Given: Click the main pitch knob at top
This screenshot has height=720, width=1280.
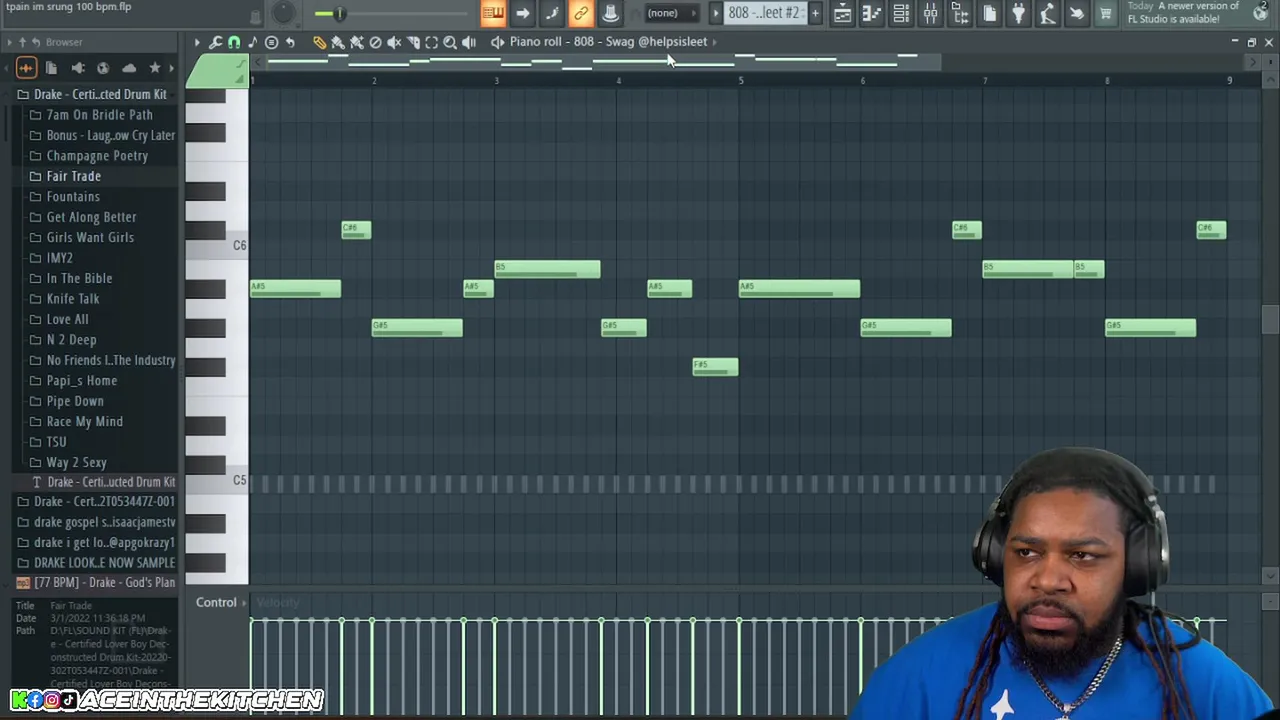Looking at the screenshot, I should click(284, 13).
